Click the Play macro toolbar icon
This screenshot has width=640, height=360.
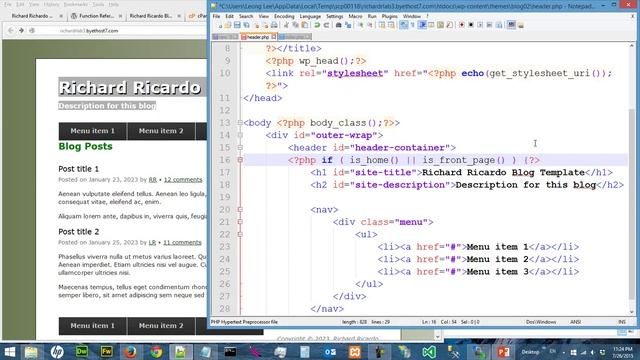point(480,25)
